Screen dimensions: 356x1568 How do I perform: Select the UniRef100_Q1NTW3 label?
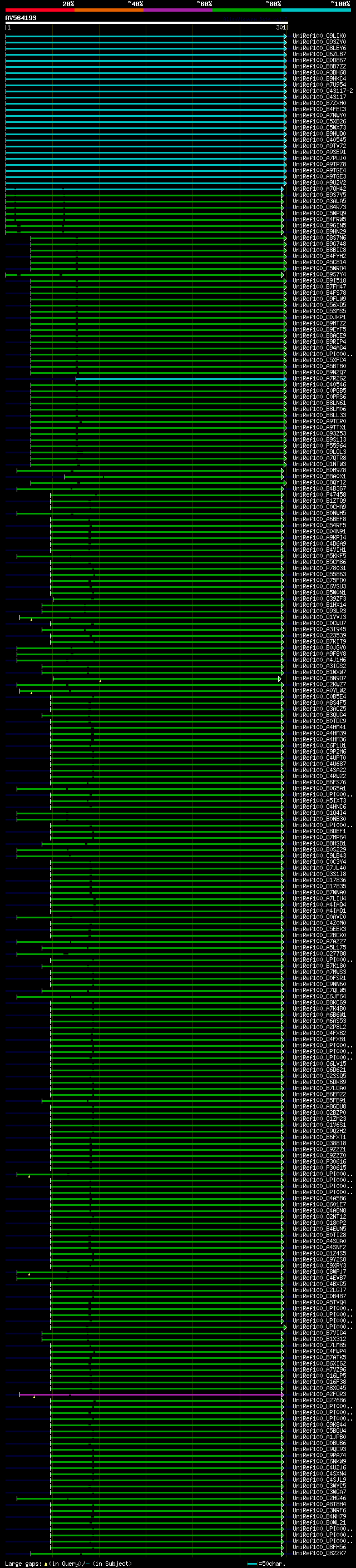[319, 464]
